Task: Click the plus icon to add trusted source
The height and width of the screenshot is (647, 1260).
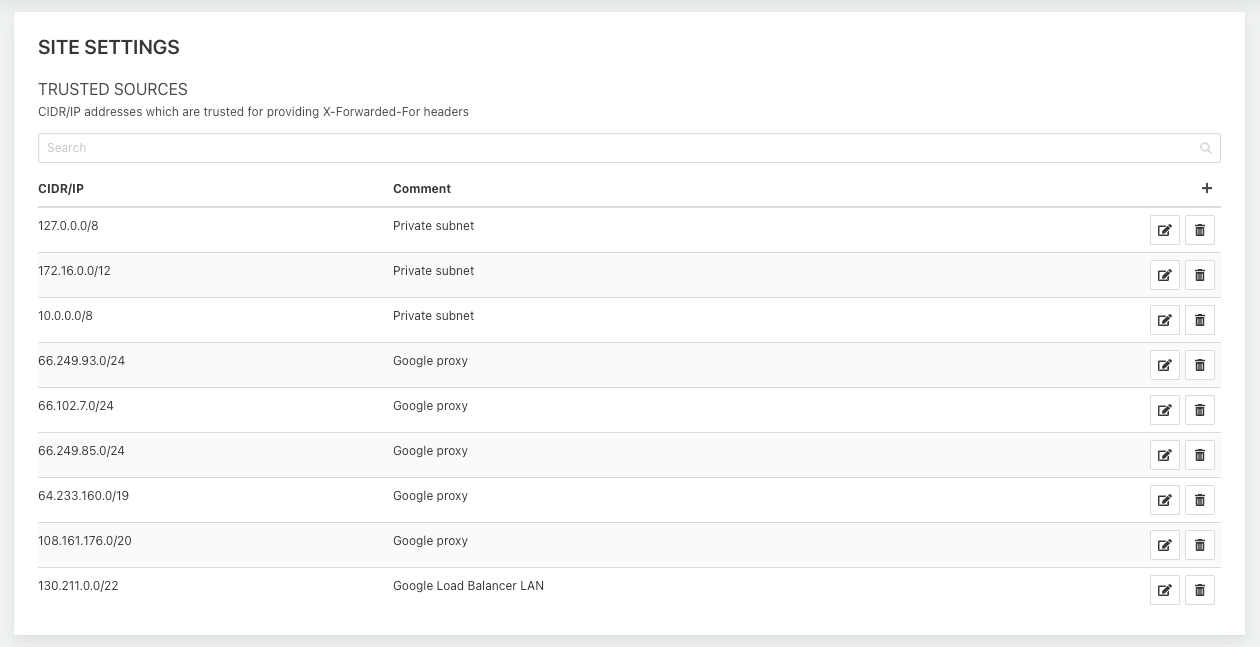Action: (1206, 188)
